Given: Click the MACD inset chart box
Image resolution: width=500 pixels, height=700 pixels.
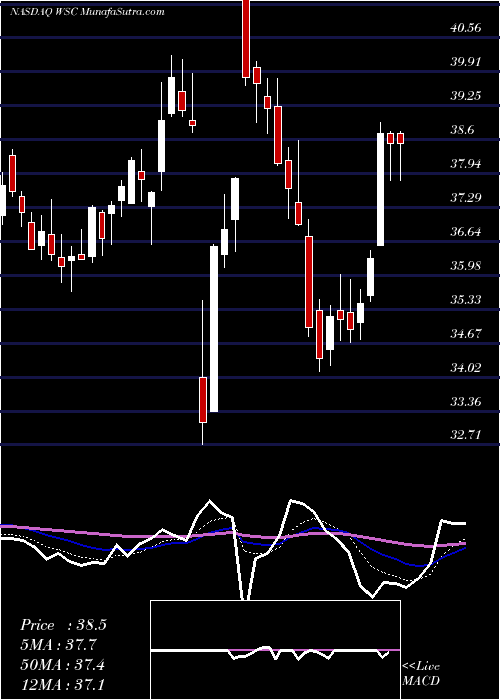Looking at the screenshot, I should point(275,650).
